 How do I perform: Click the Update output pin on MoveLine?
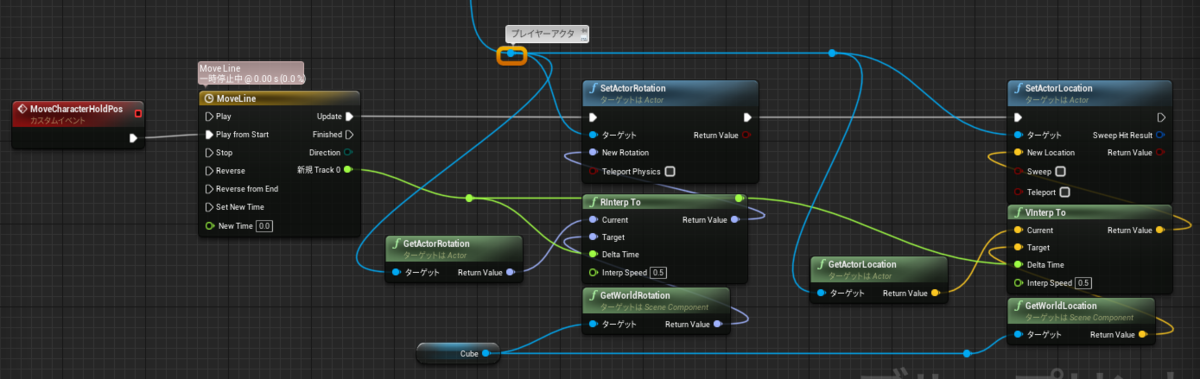349,117
